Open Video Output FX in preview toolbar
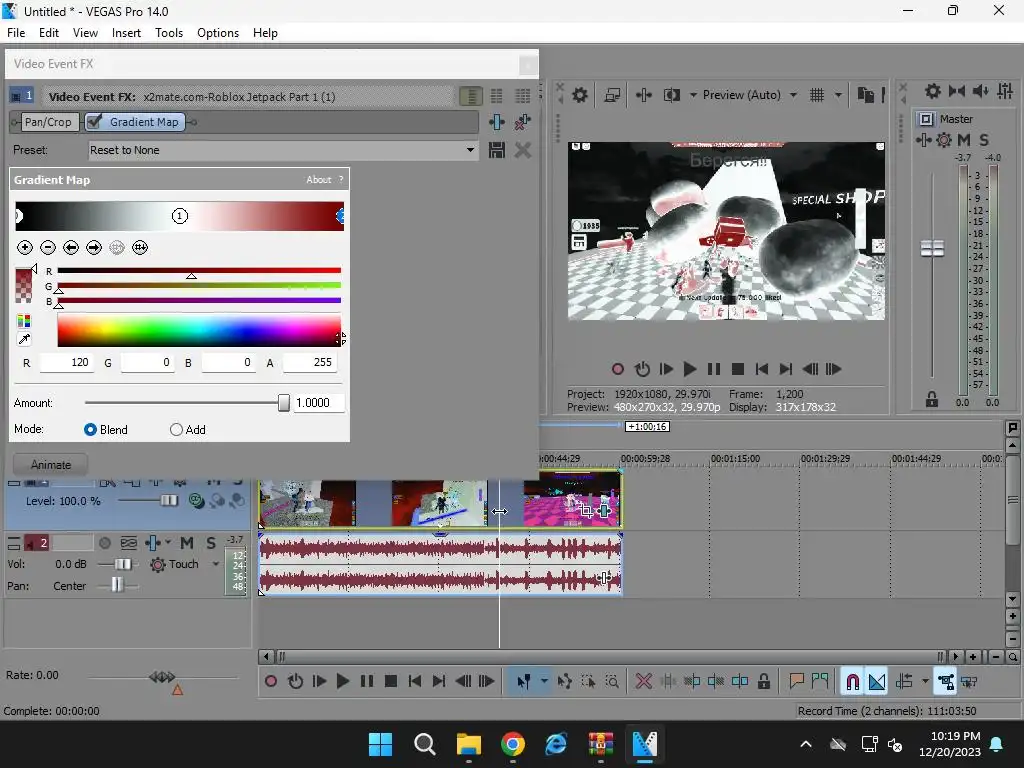The width and height of the screenshot is (1024, 768). (x=643, y=95)
